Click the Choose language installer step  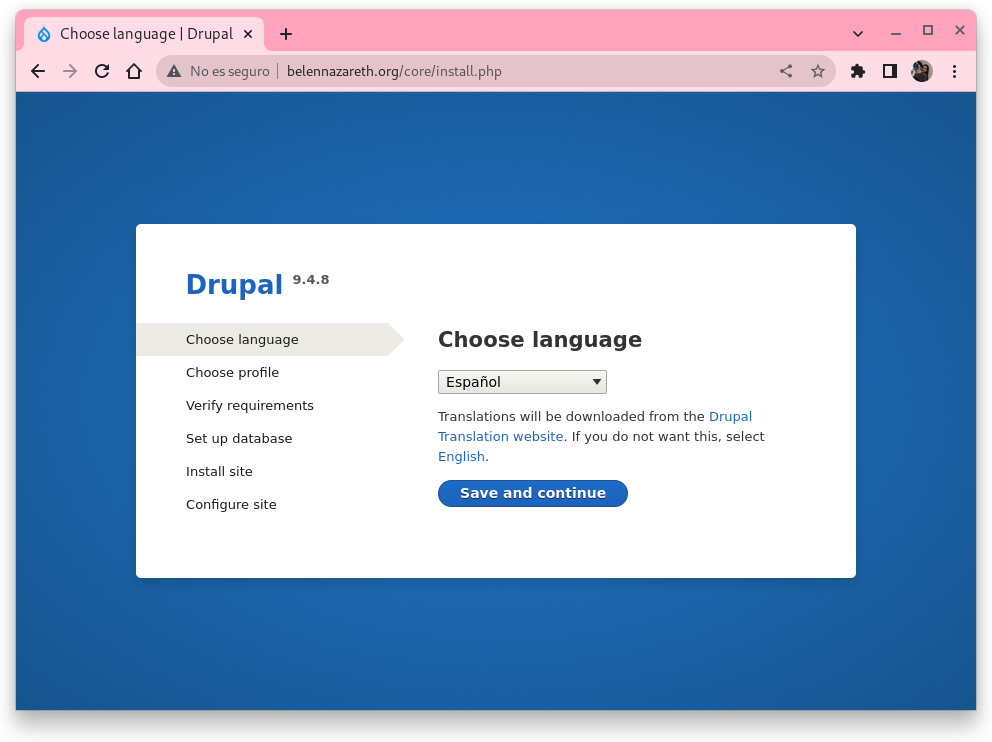(x=242, y=340)
